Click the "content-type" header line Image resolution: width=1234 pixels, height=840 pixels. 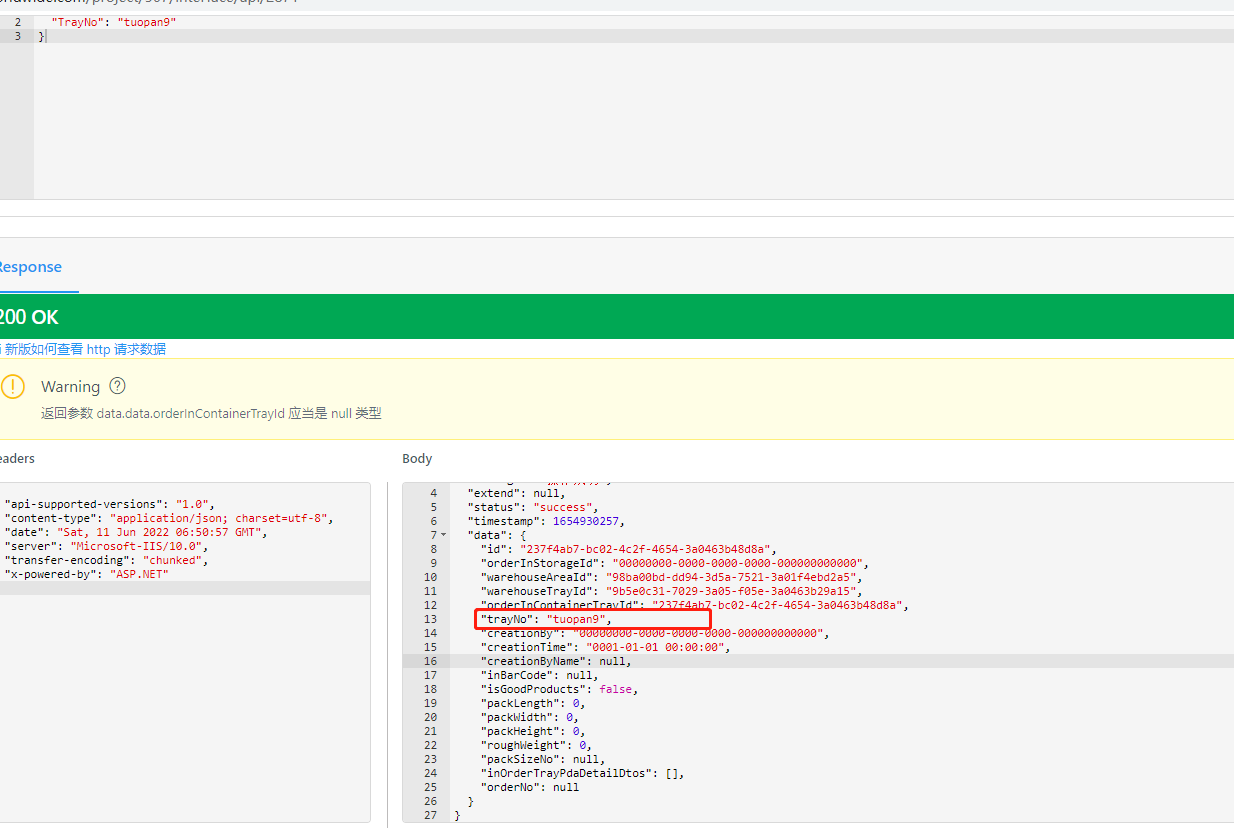pyautogui.click(x=168, y=518)
